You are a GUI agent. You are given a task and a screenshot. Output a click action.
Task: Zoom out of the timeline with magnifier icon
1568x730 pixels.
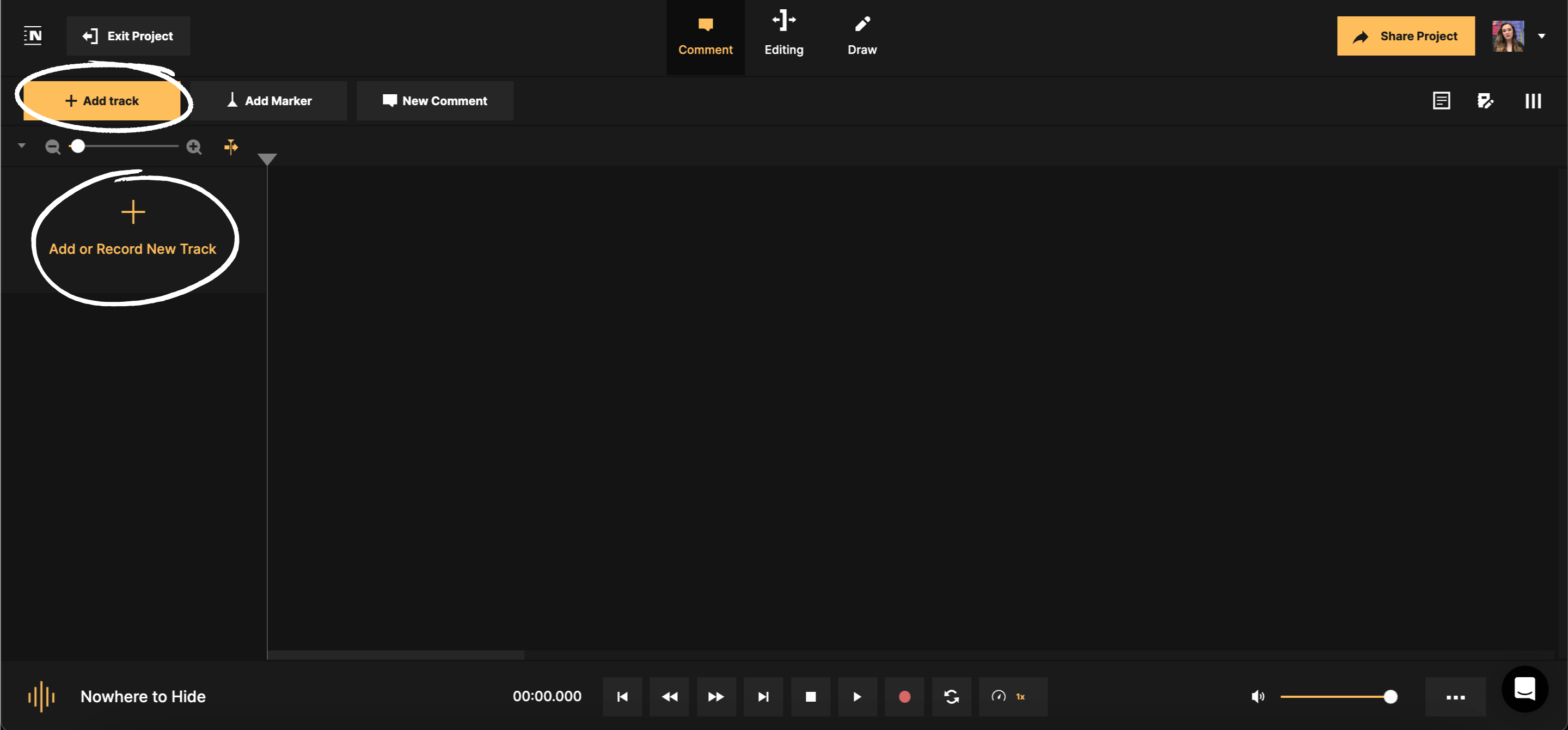(53, 146)
